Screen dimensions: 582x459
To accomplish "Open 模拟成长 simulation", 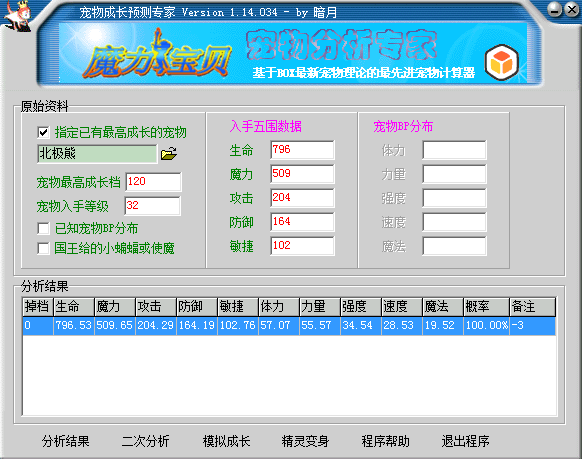I will (x=226, y=441).
